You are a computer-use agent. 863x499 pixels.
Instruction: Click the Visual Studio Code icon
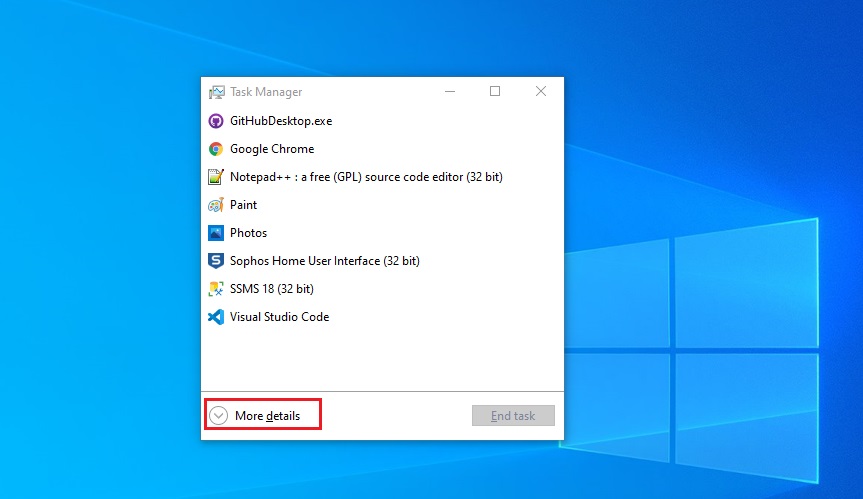[x=216, y=317]
